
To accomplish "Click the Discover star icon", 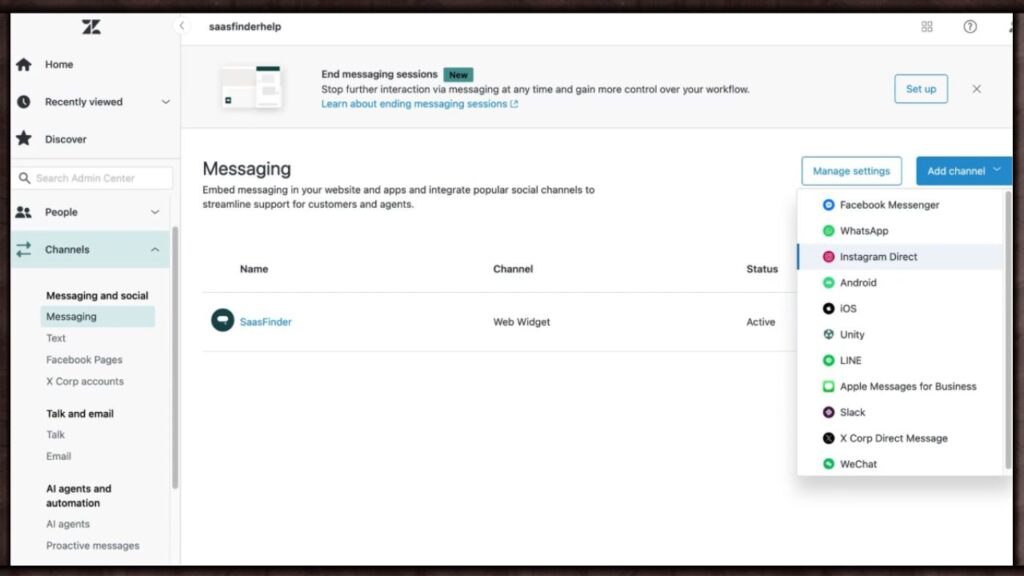I will tap(24, 138).
